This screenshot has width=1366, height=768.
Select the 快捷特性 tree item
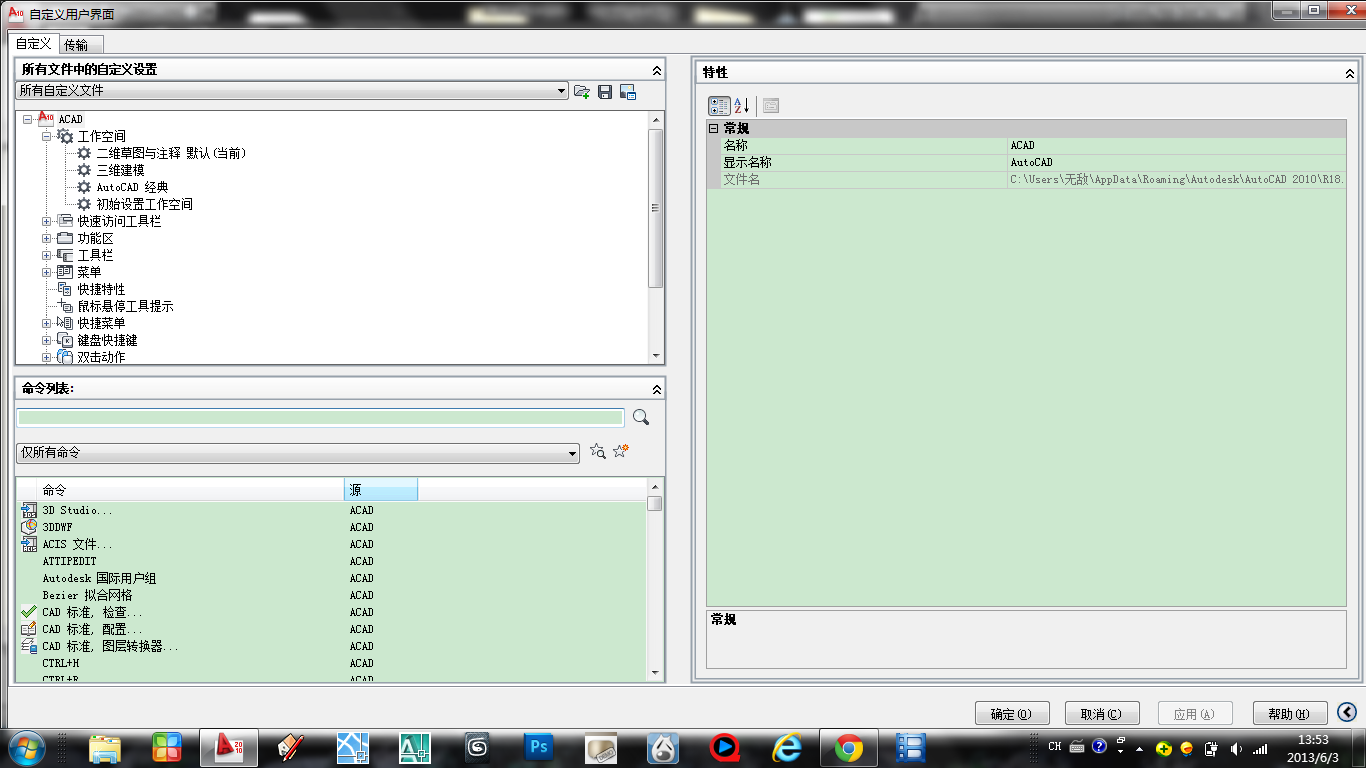pos(101,289)
